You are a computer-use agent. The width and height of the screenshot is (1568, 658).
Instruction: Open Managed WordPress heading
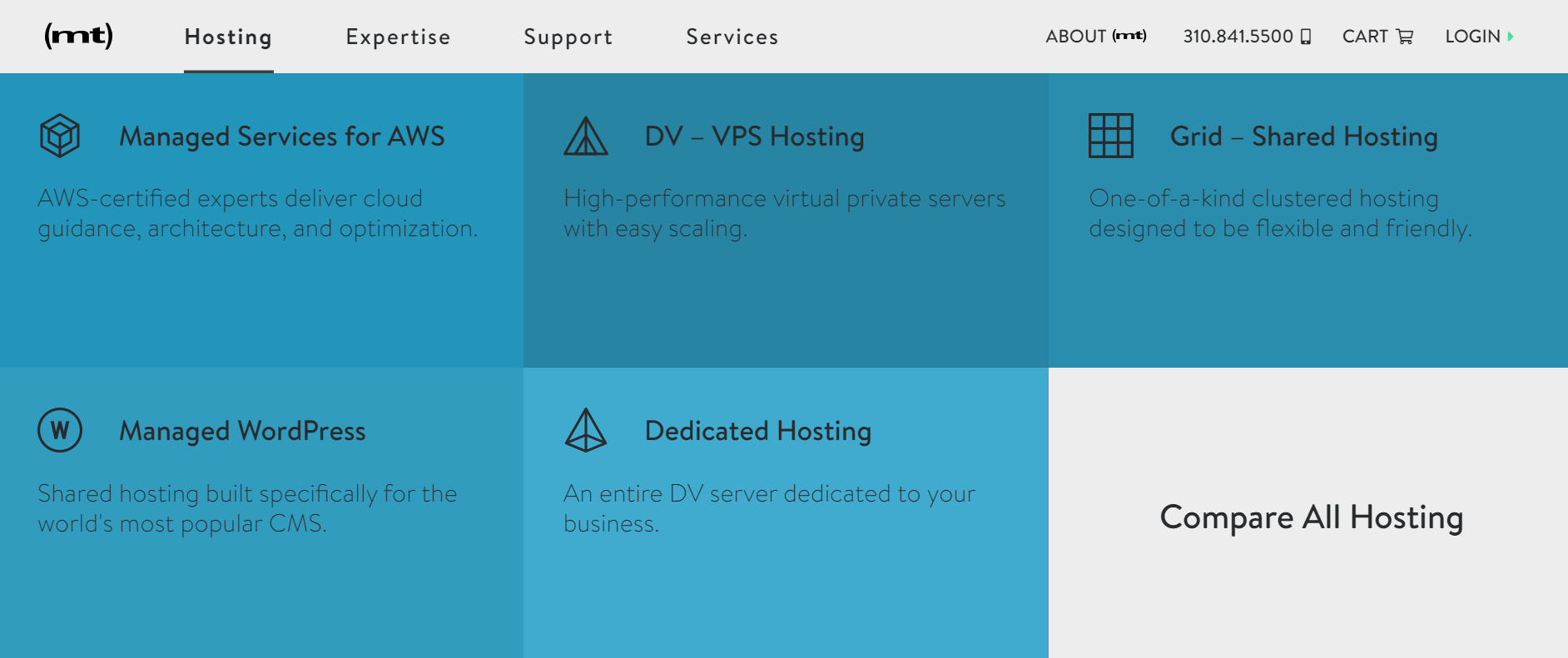243,430
